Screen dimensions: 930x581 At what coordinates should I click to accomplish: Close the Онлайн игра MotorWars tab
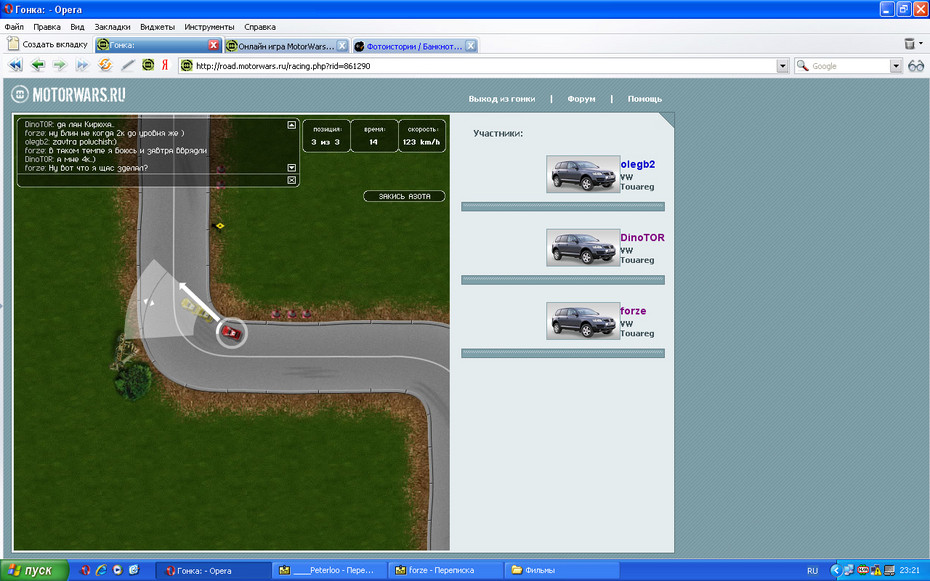click(342, 46)
